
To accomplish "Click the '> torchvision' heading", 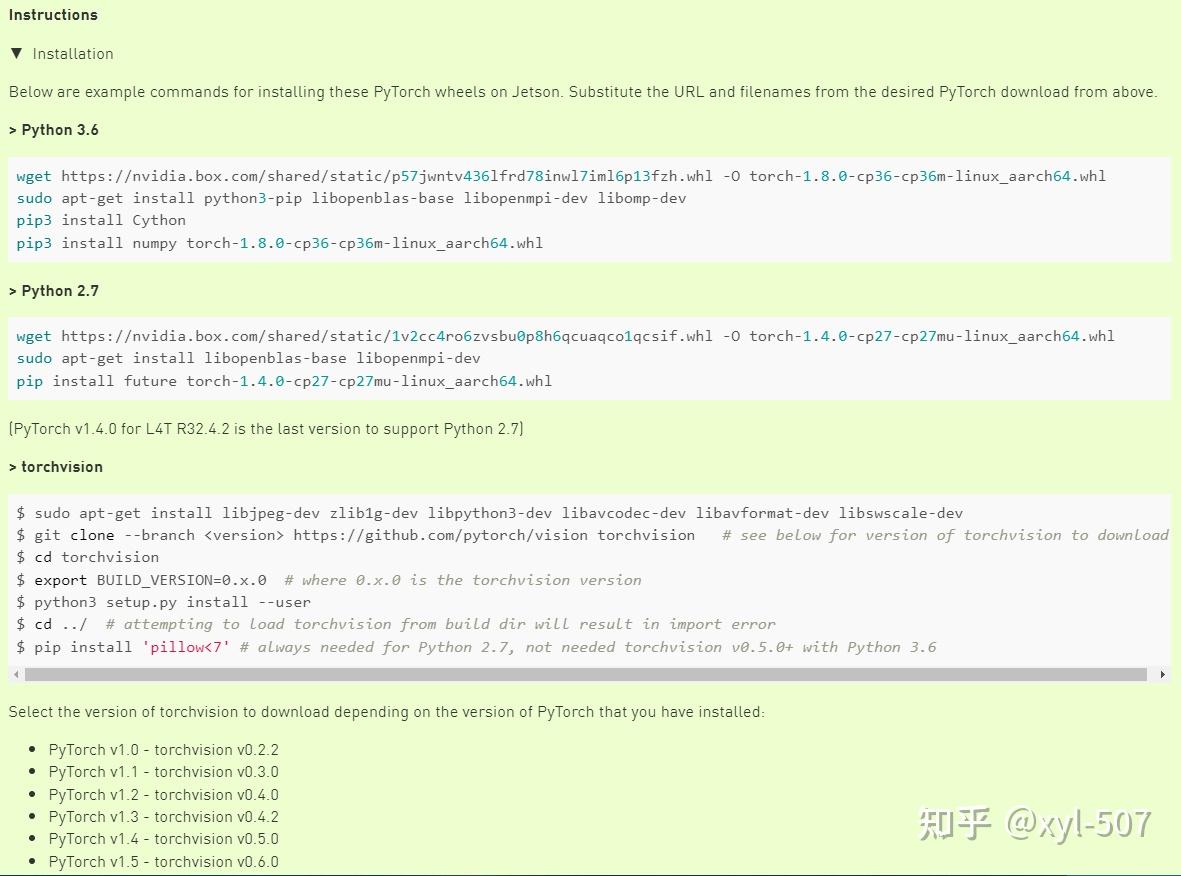I will 56,467.
